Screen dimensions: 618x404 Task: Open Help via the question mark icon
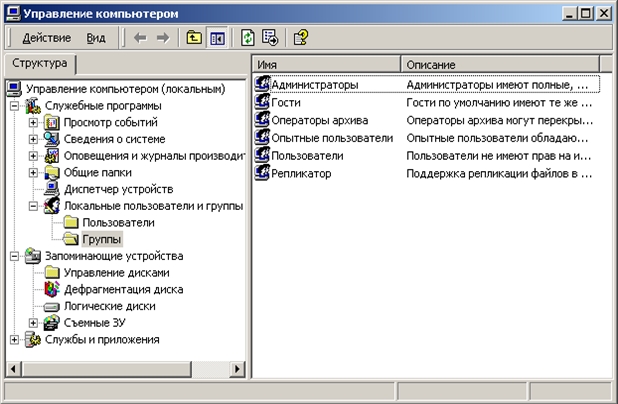click(x=301, y=37)
